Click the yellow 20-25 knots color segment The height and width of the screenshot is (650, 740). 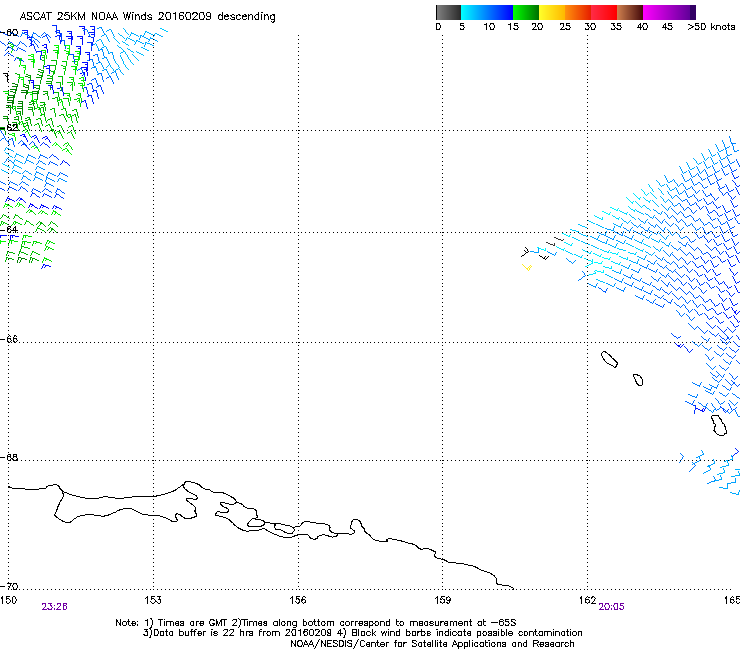pyautogui.click(x=552, y=12)
